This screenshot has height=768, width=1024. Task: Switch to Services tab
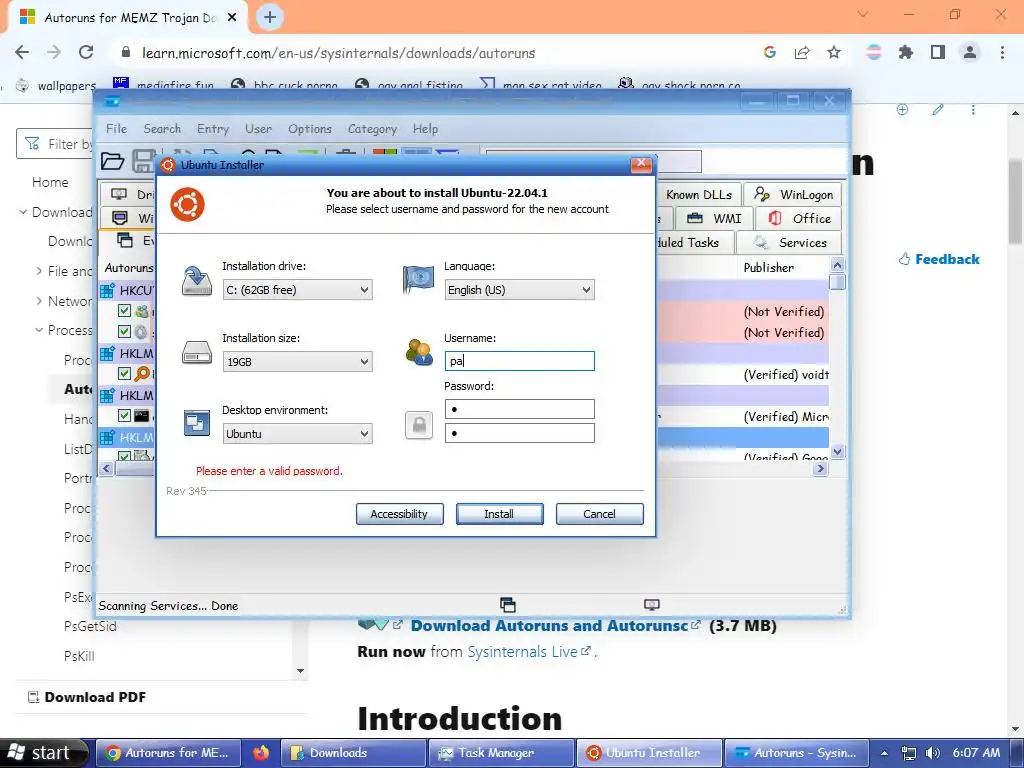point(789,242)
